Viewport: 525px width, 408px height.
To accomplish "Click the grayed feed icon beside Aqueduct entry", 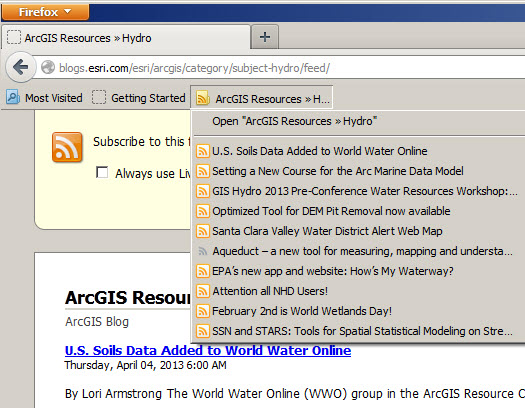I will [x=203, y=251].
